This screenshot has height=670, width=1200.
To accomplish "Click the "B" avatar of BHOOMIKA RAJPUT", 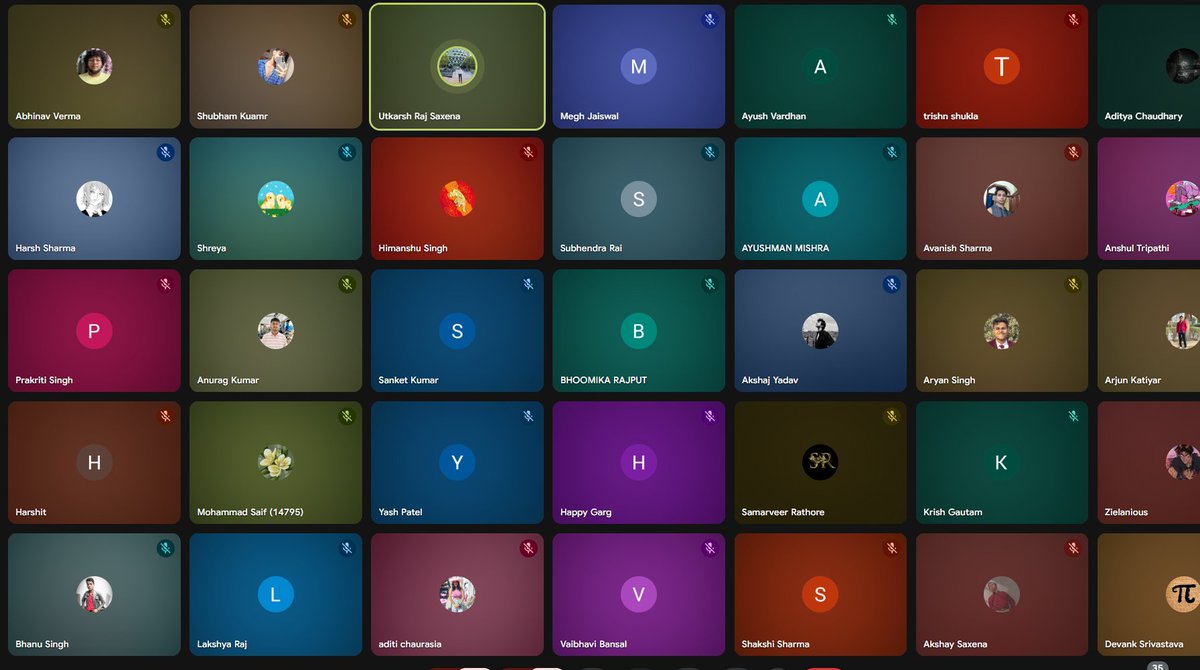I will [638, 331].
